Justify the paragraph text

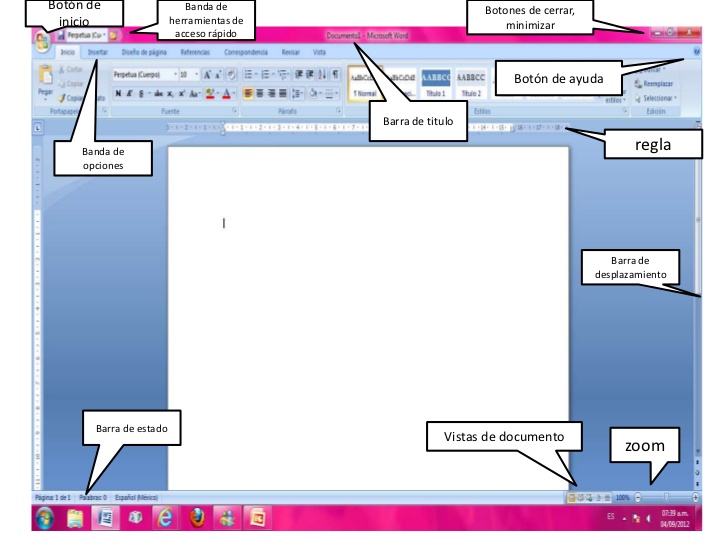pos(282,93)
